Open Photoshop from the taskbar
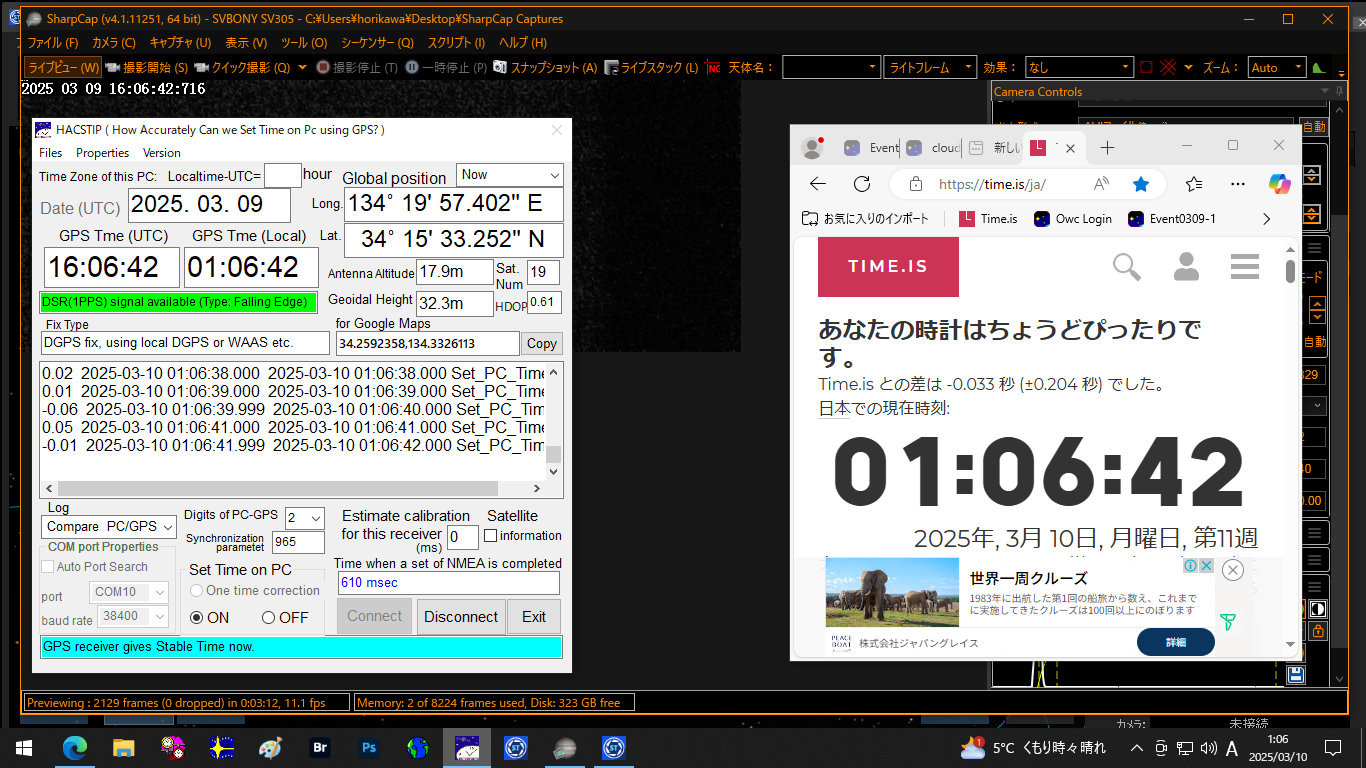1366x768 pixels. point(369,747)
